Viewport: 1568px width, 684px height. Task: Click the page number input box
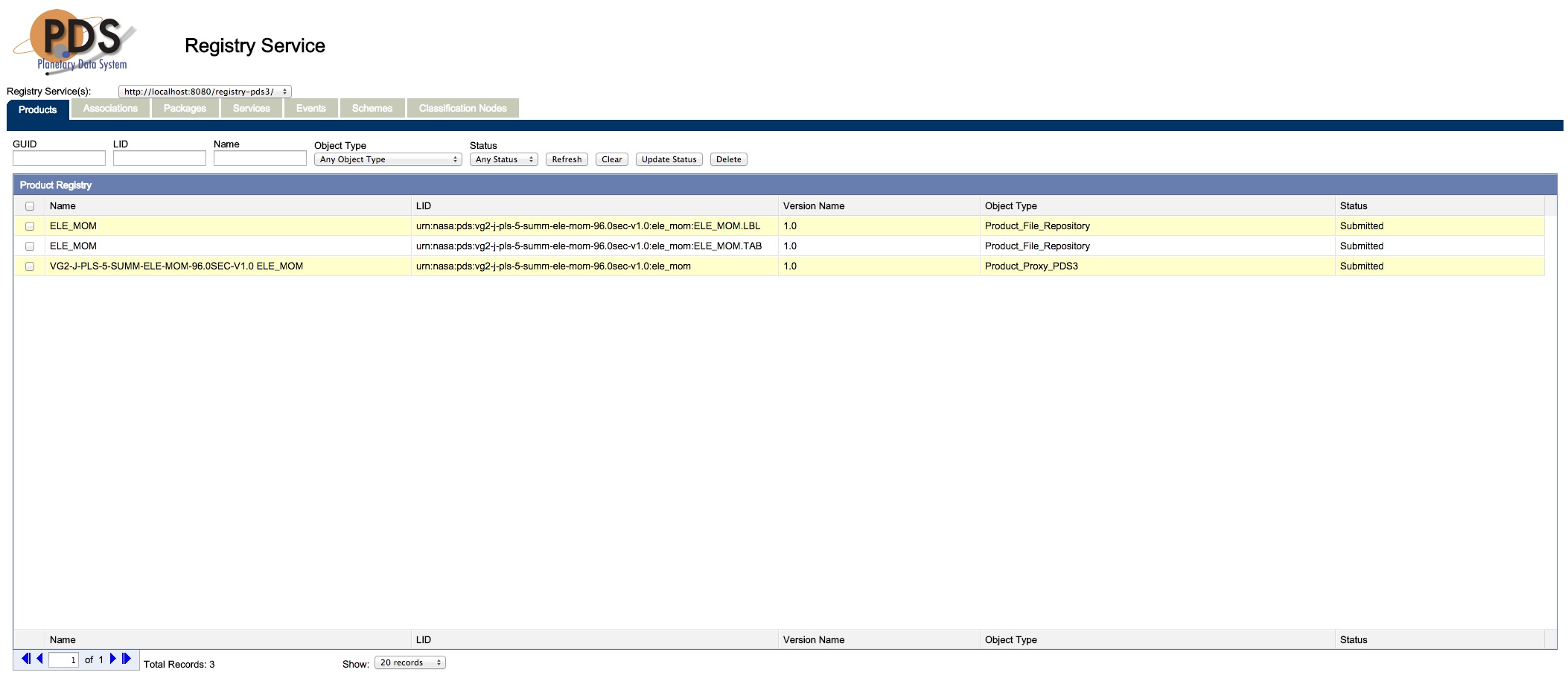tap(63, 659)
